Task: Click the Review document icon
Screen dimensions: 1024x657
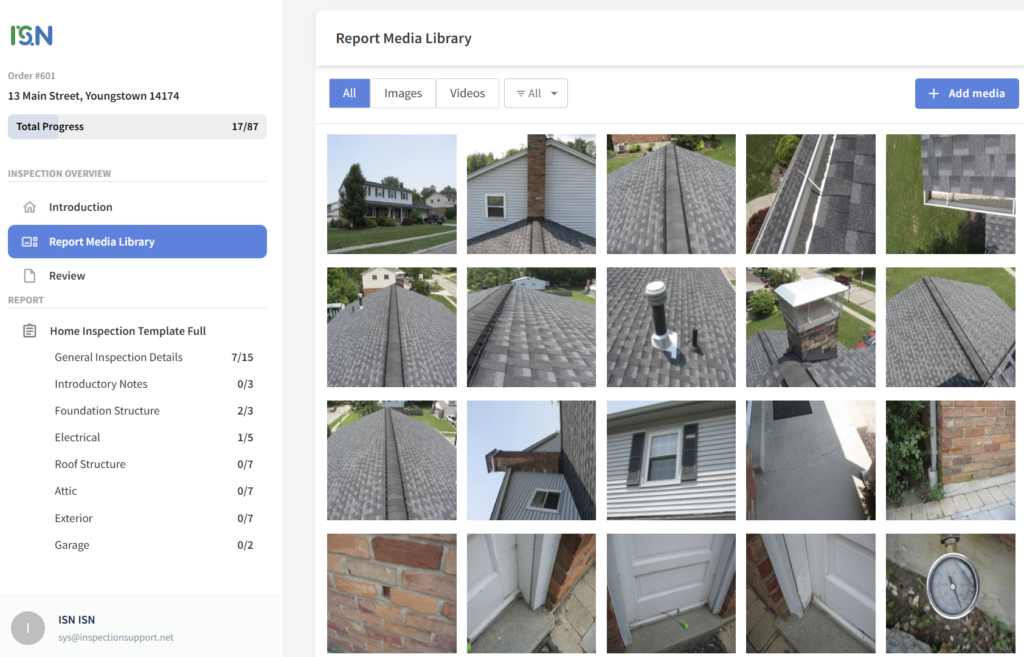Action: (29, 276)
